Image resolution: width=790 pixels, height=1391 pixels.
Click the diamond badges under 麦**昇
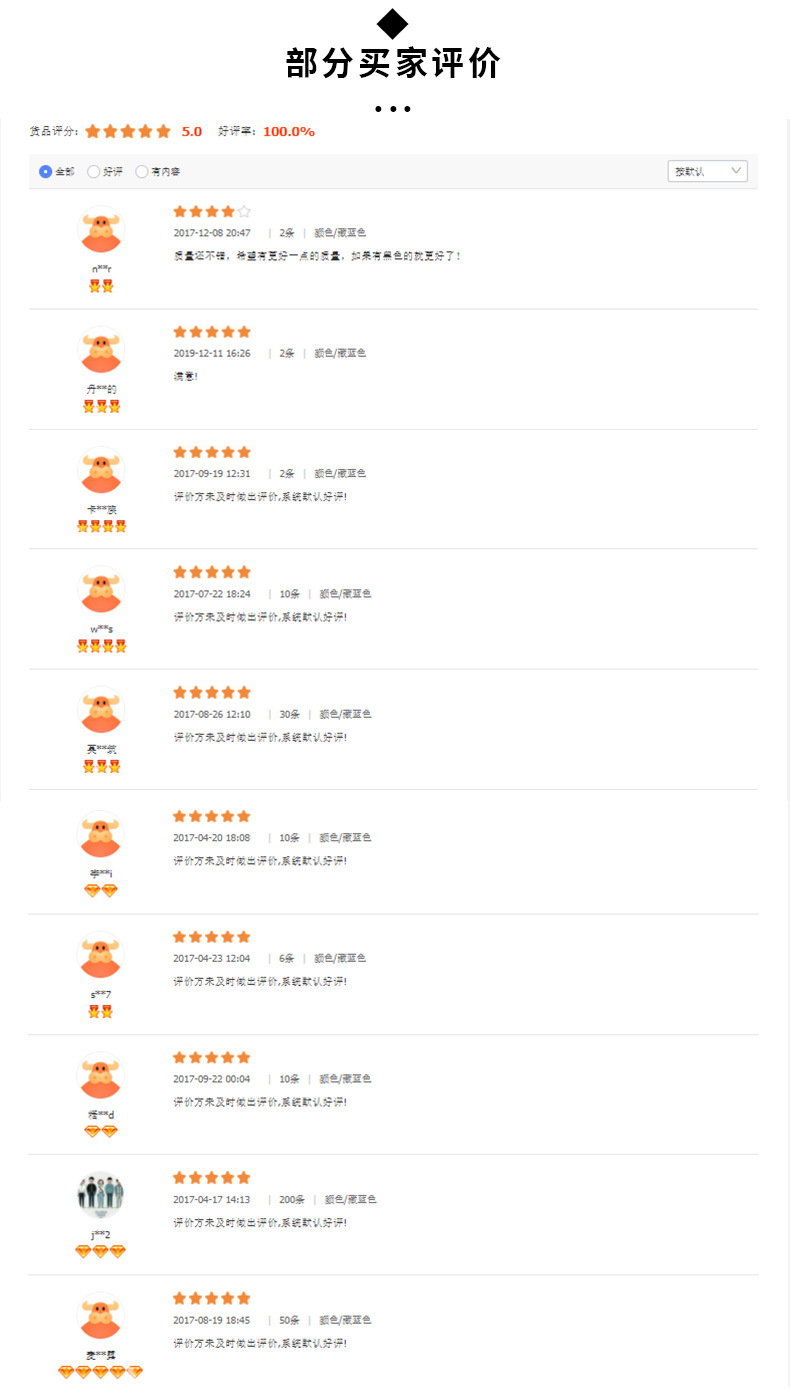[x=100, y=1372]
